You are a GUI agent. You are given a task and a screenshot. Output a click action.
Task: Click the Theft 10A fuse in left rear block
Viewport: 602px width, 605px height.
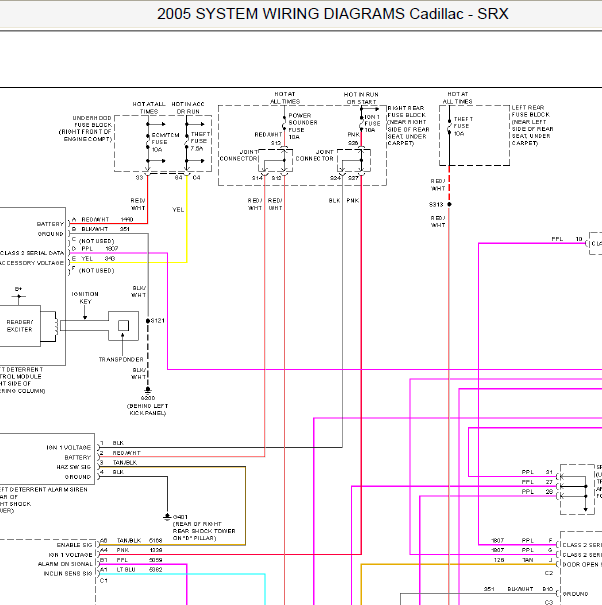449,127
